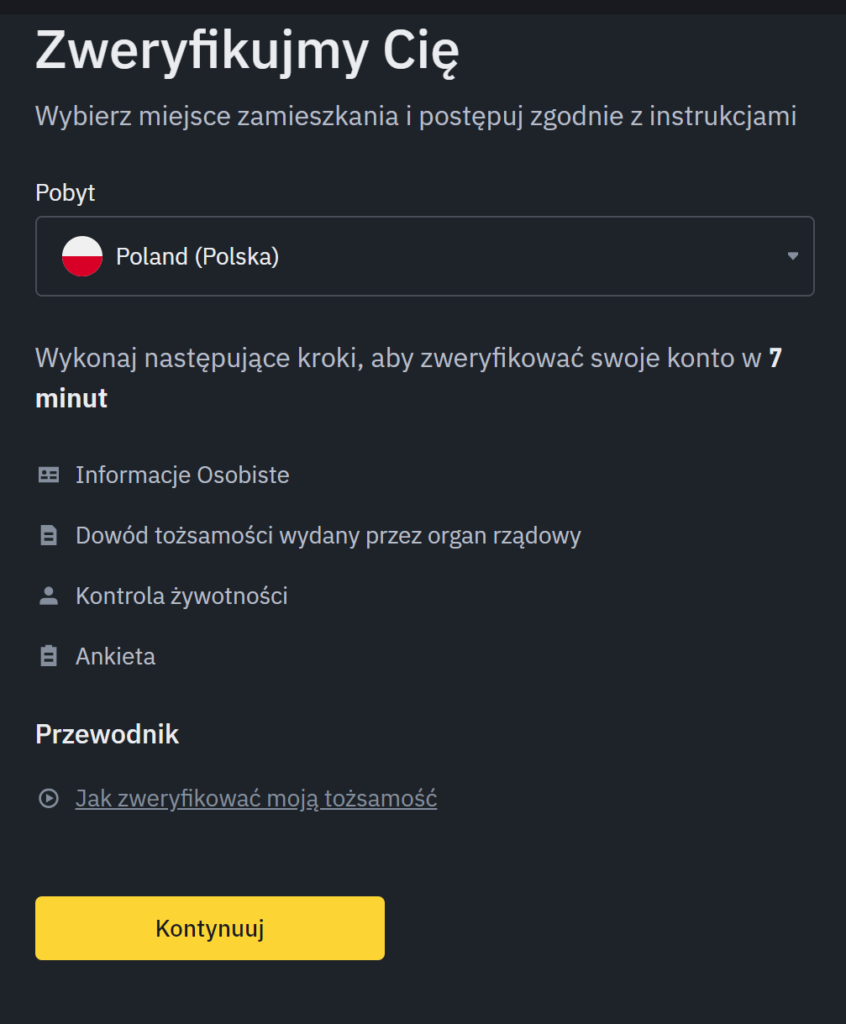The image size is (846, 1024).
Task: Click the Pobyt field label
Action: point(65,193)
